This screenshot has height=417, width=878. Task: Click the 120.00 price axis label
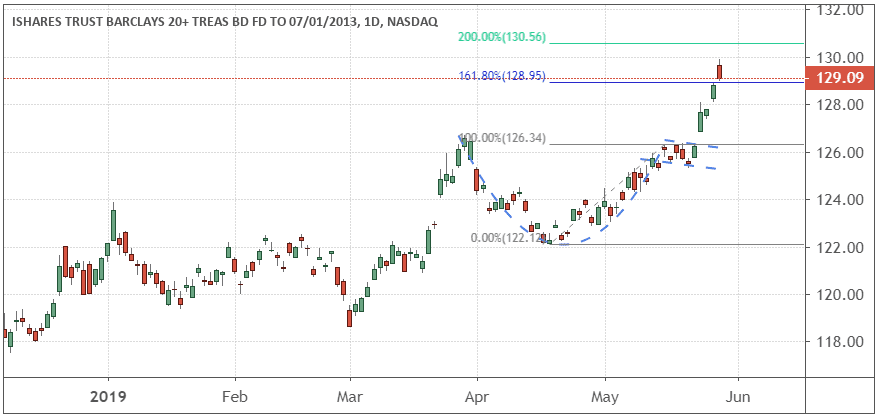click(838, 294)
